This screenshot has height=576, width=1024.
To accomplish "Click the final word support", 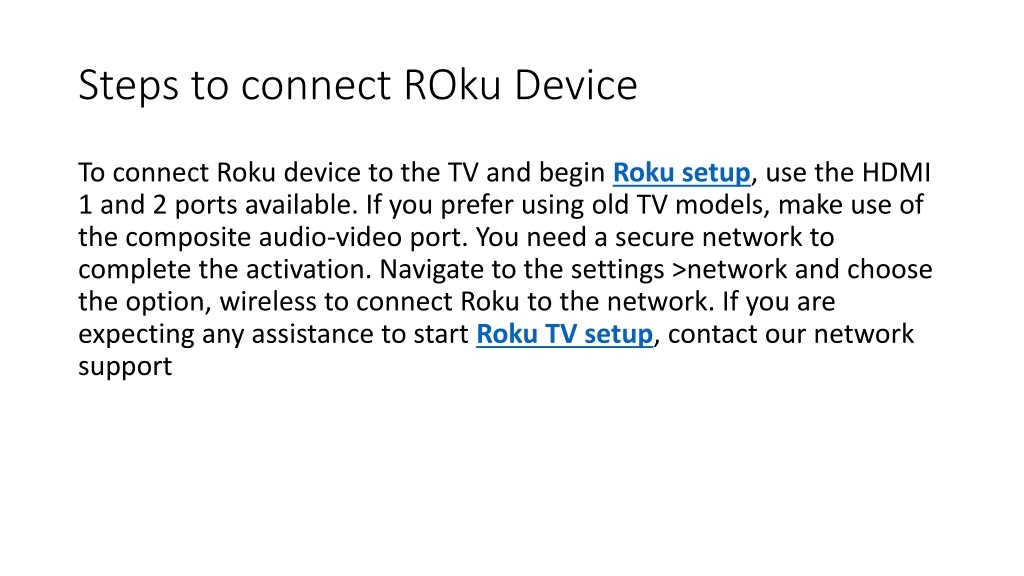I will 125,368.
